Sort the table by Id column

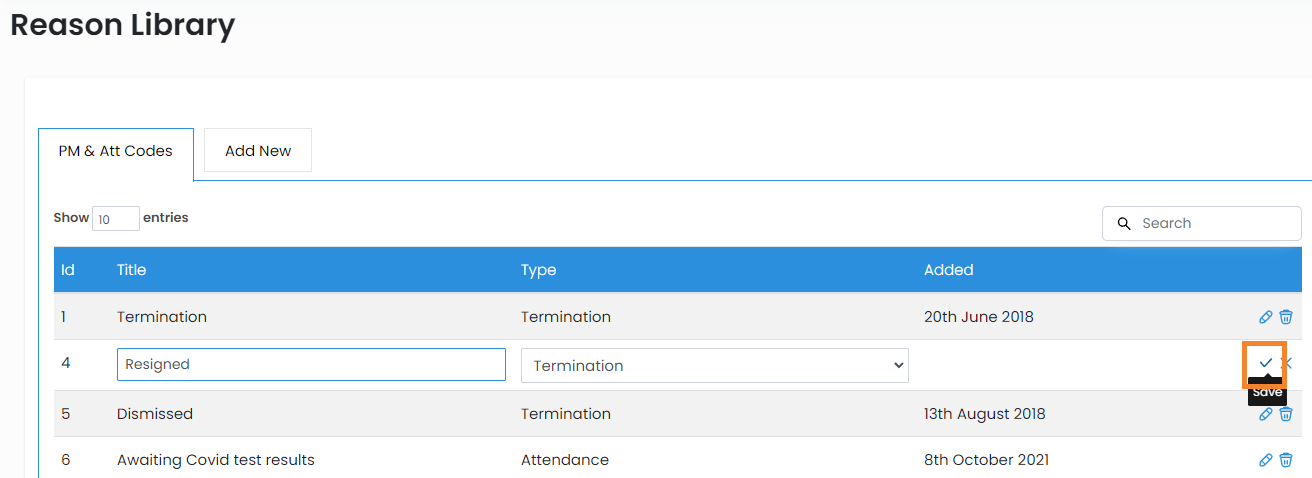pos(68,270)
